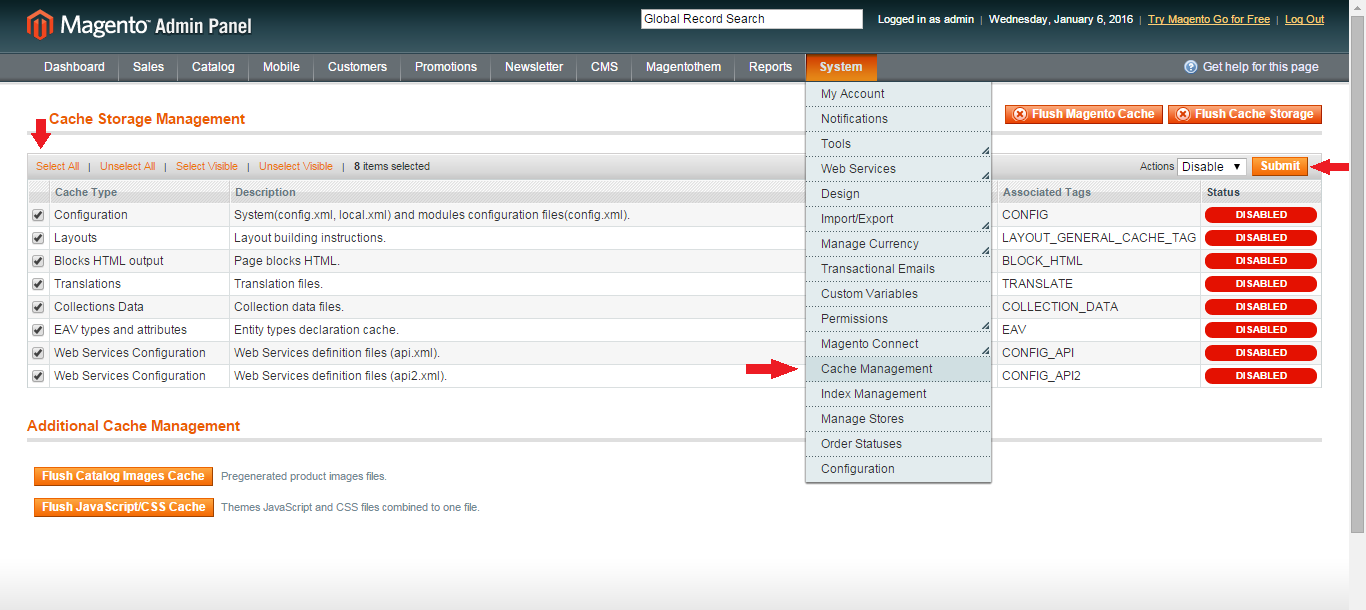
Task: Choose Manage Stores menu entry
Action: [898, 419]
